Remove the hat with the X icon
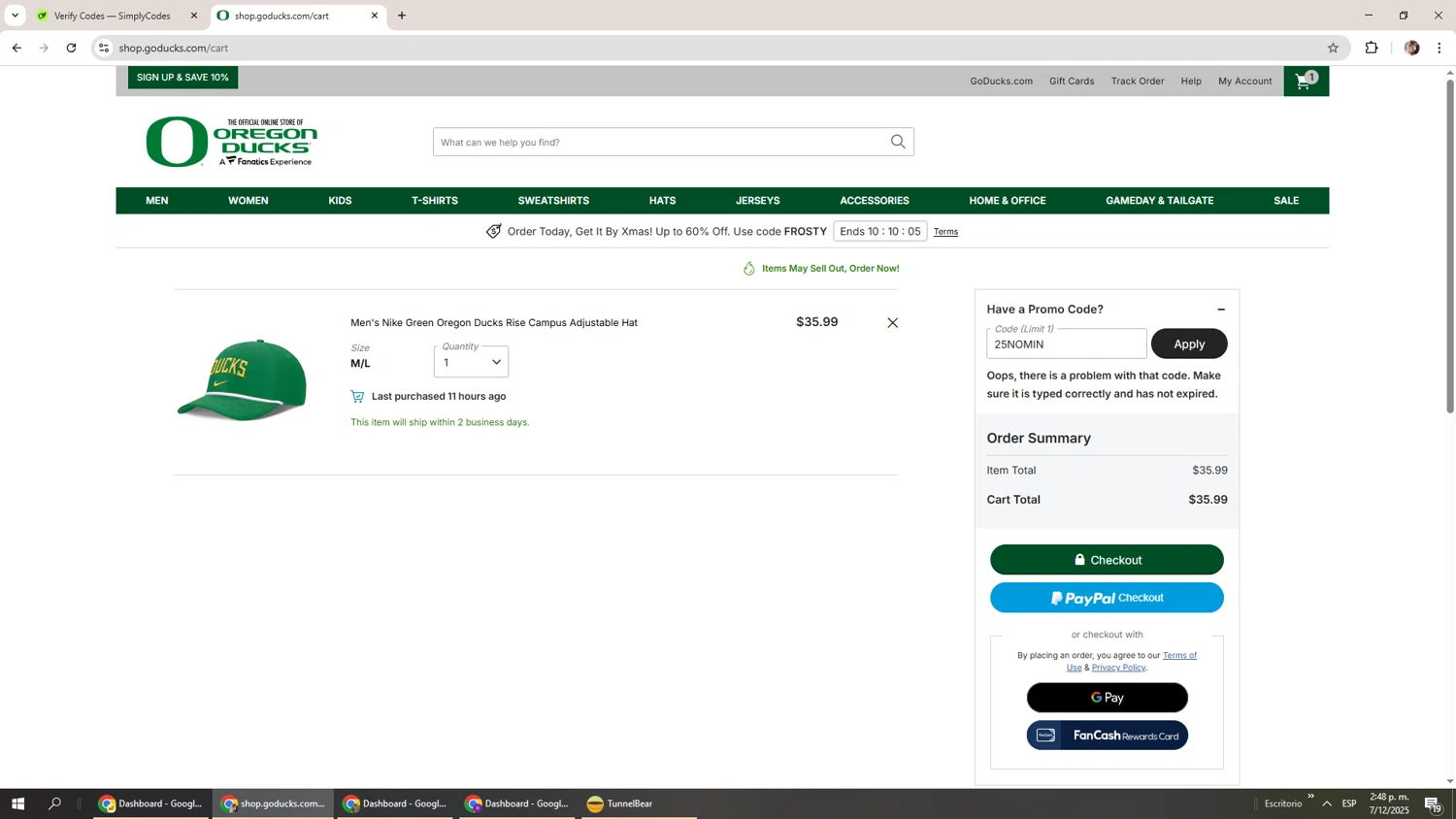This screenshot has height=819, width=1456. tap(892, 323)
